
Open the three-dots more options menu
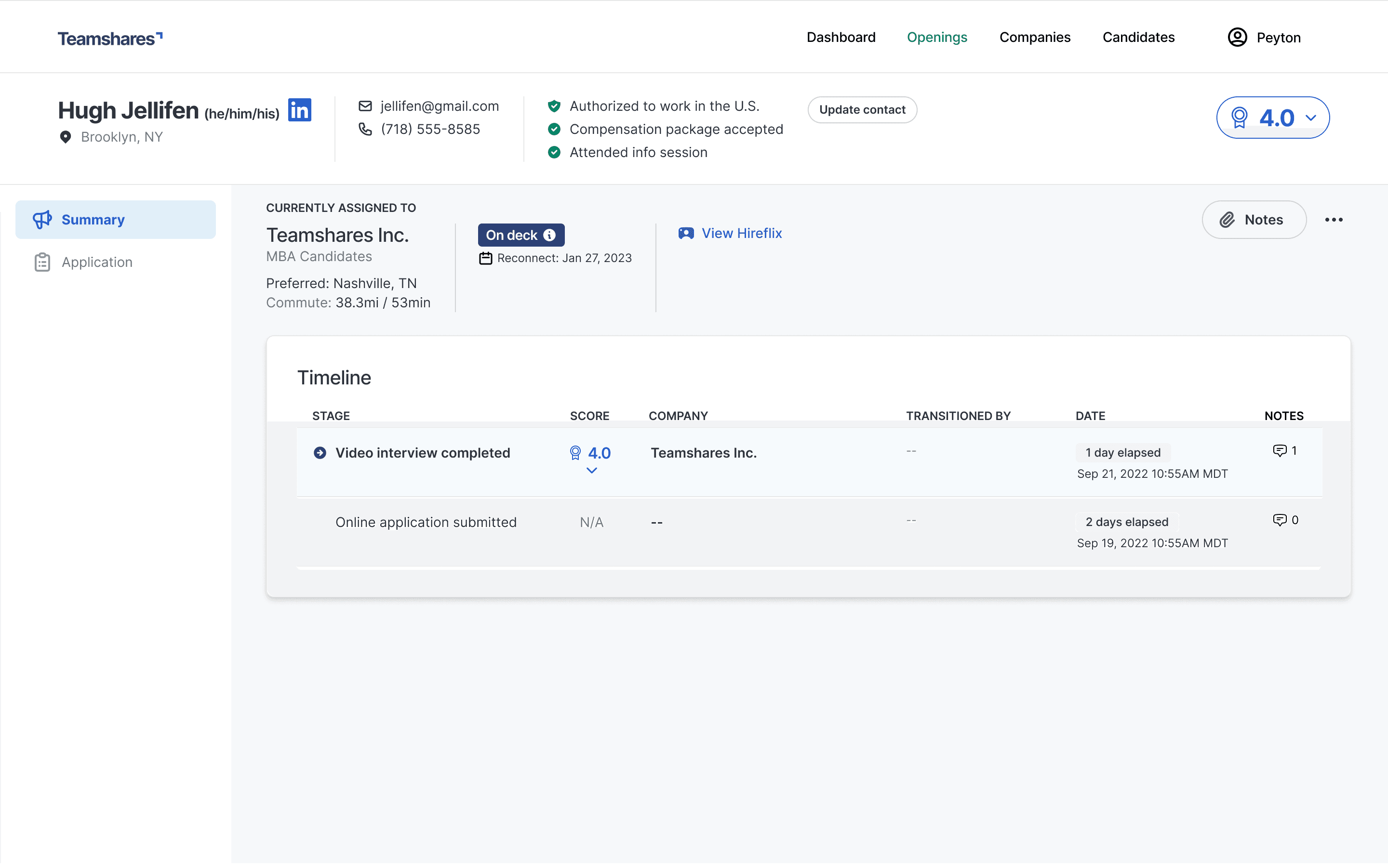(x=1334, y=220)
